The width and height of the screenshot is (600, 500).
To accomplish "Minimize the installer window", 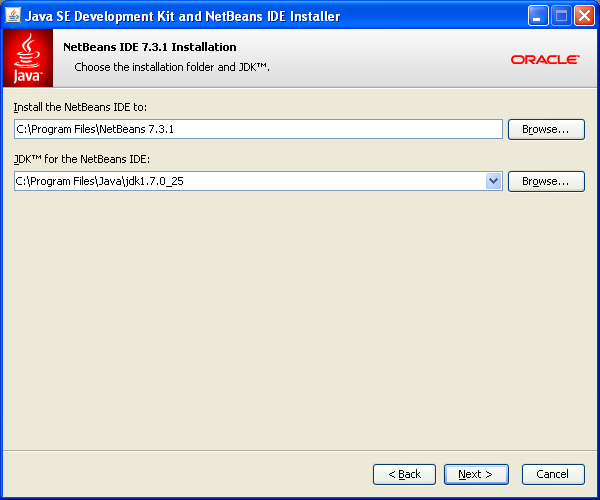I will 538,16.
